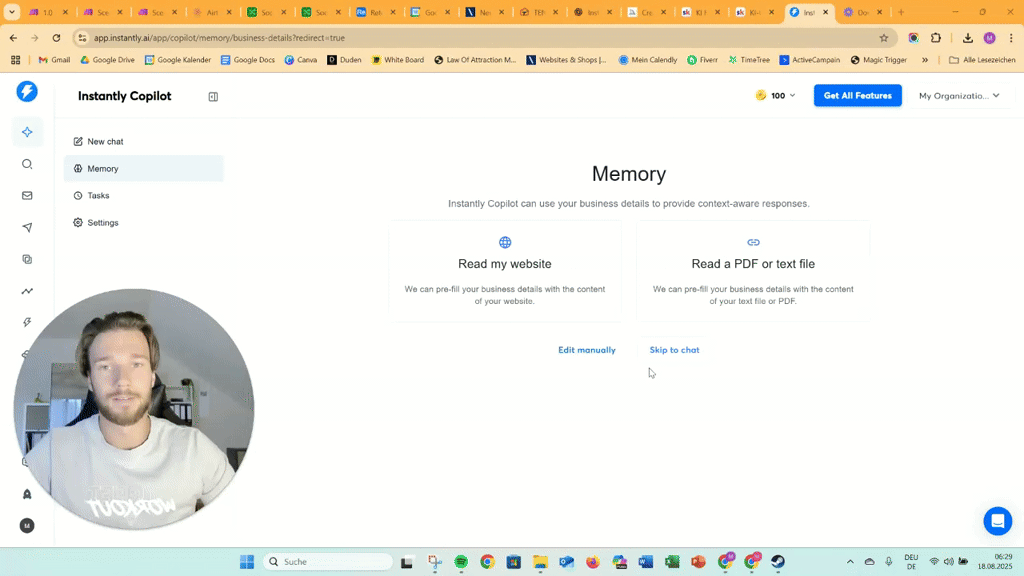This screenshot has height=576, width=1024.
Task: Open the user avatar at sidebar bottom
Action: coord(27,526)
